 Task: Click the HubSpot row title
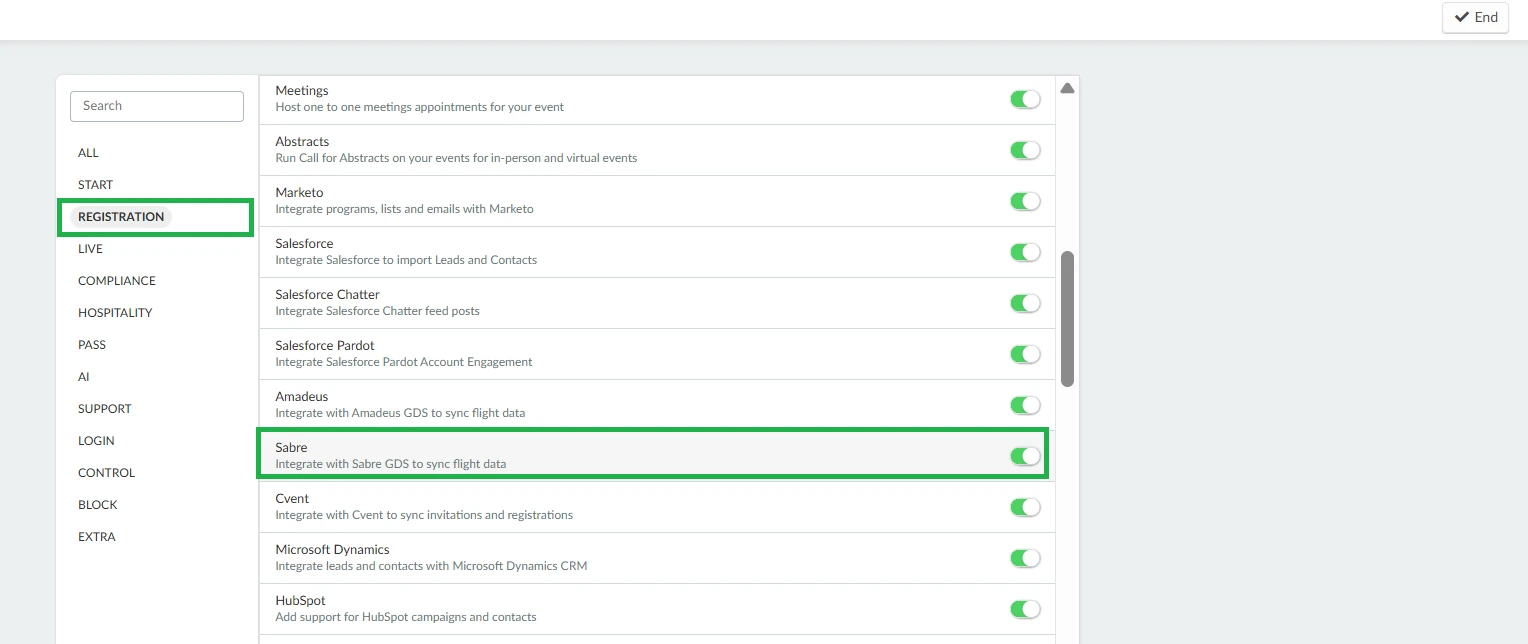[x=300, y=601]
